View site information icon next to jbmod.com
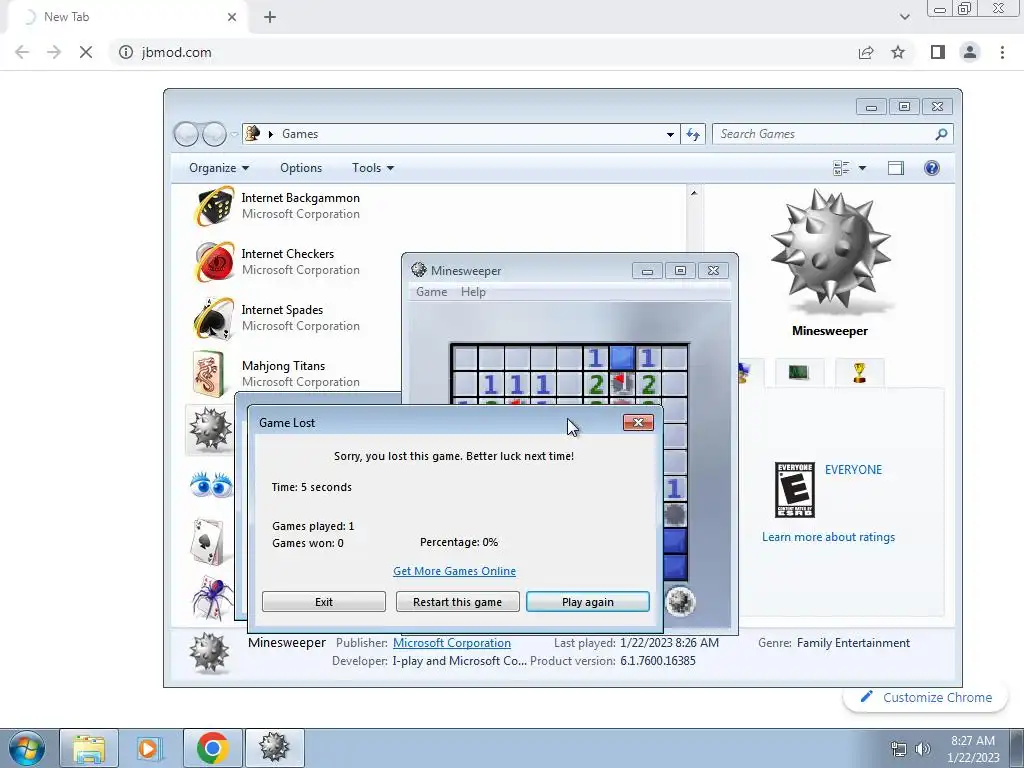Image resolution: width=1024 pixels, height=768 pixels. (125, 52)
